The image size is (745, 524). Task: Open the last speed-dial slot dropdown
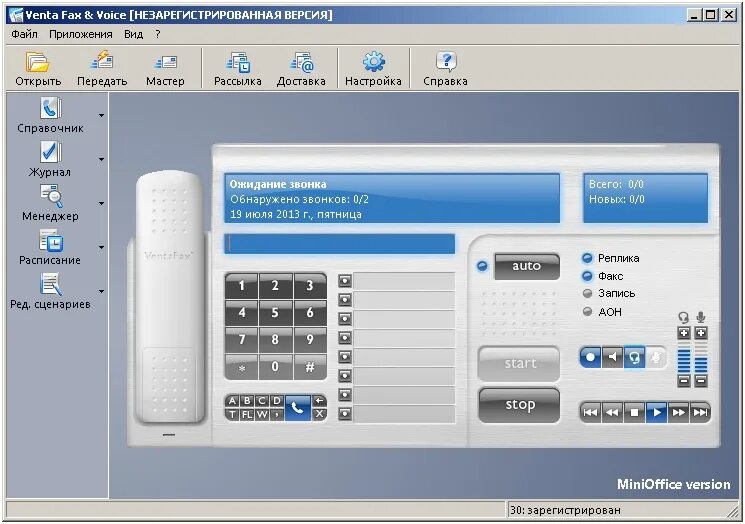click(x=345, y=414)
